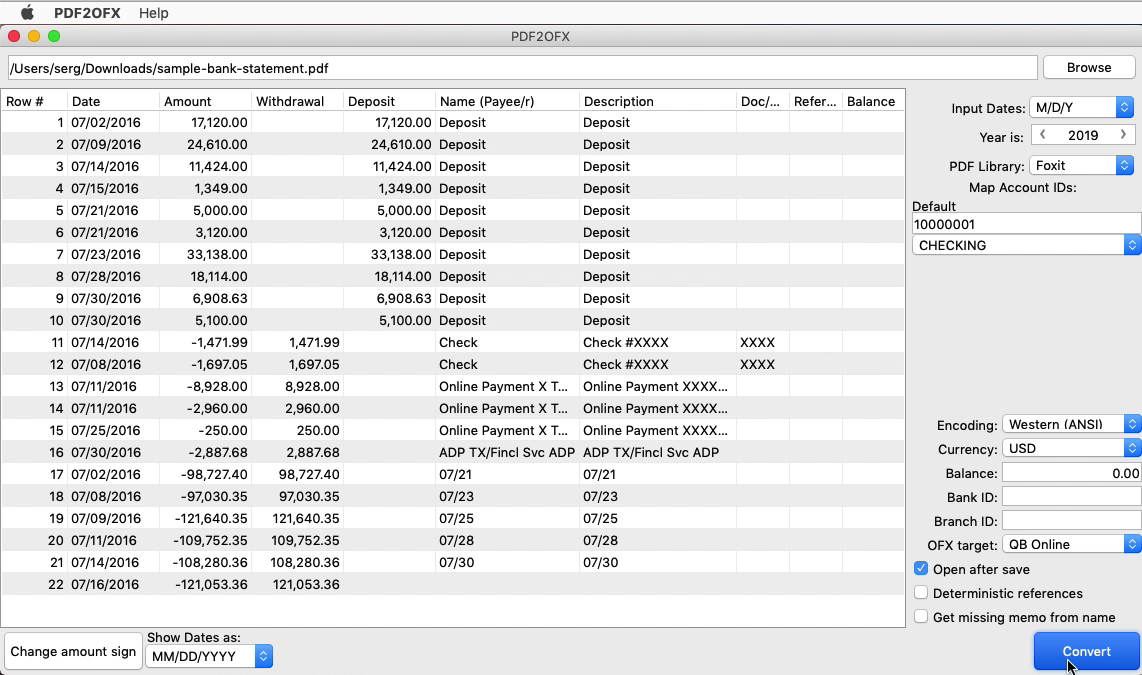Viewport: 1142px width, 675px height.
Task: Open the Currency dropdown
Action: [1071, 449]
